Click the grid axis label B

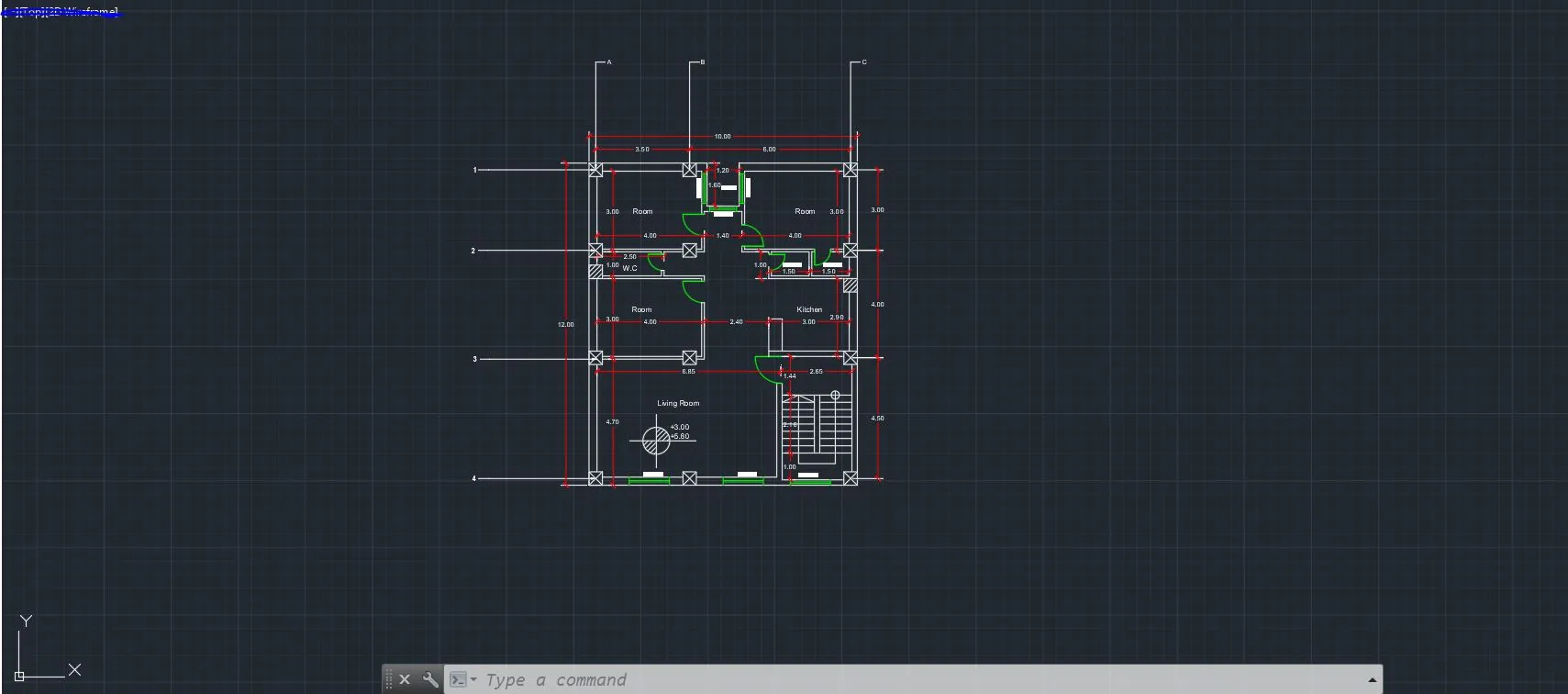[703, 62]
